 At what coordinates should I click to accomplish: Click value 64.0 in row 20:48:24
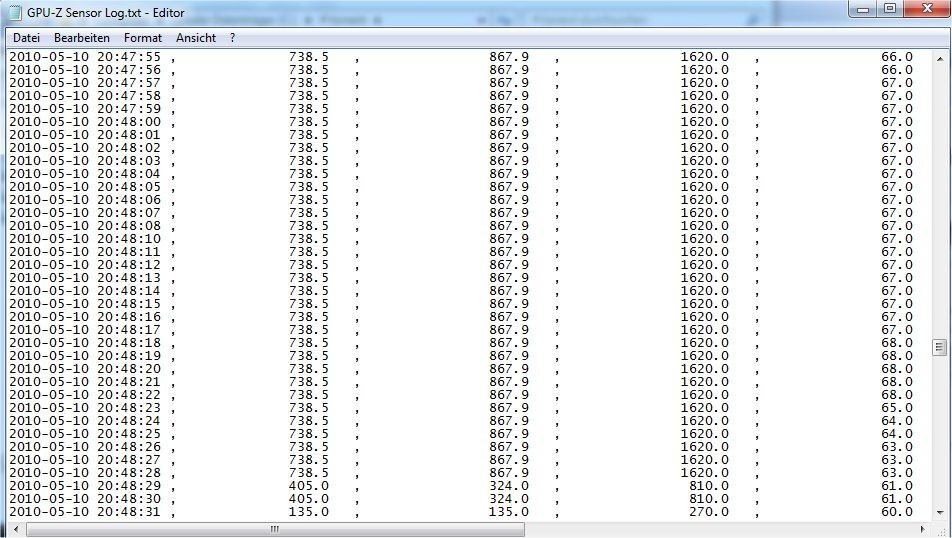(897, 421)
